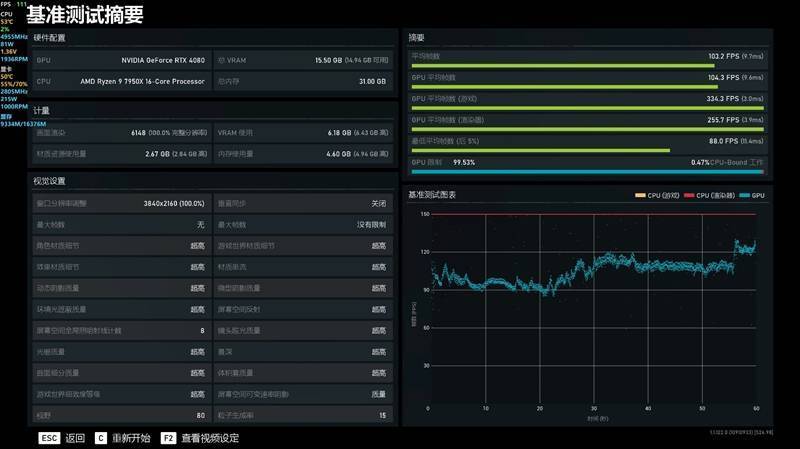The image size is (800, 449).
Task: Click the 视觉设置 section header
Action: coord(49,181)
